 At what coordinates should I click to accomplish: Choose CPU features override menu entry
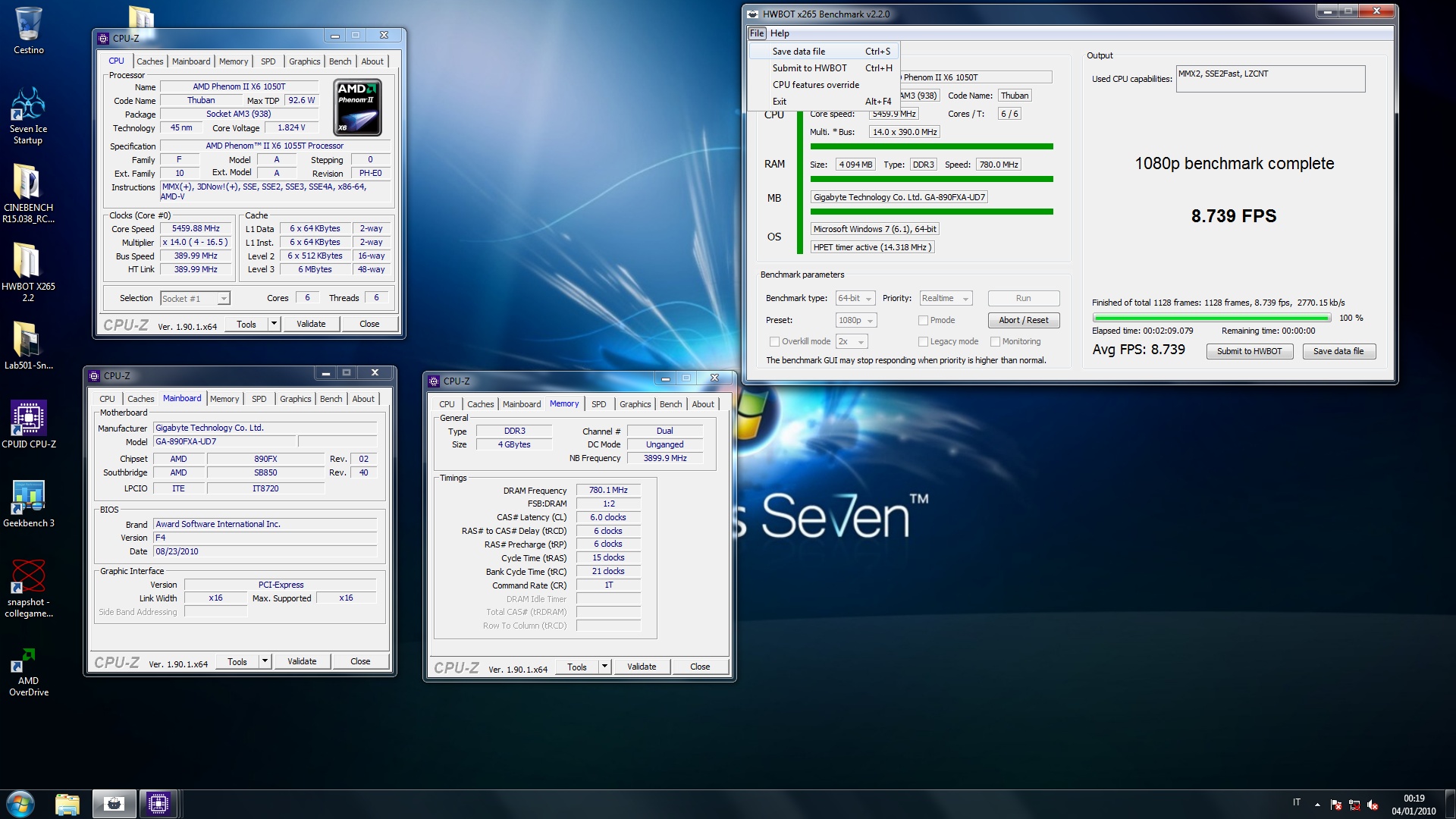(x=824, y=85)
